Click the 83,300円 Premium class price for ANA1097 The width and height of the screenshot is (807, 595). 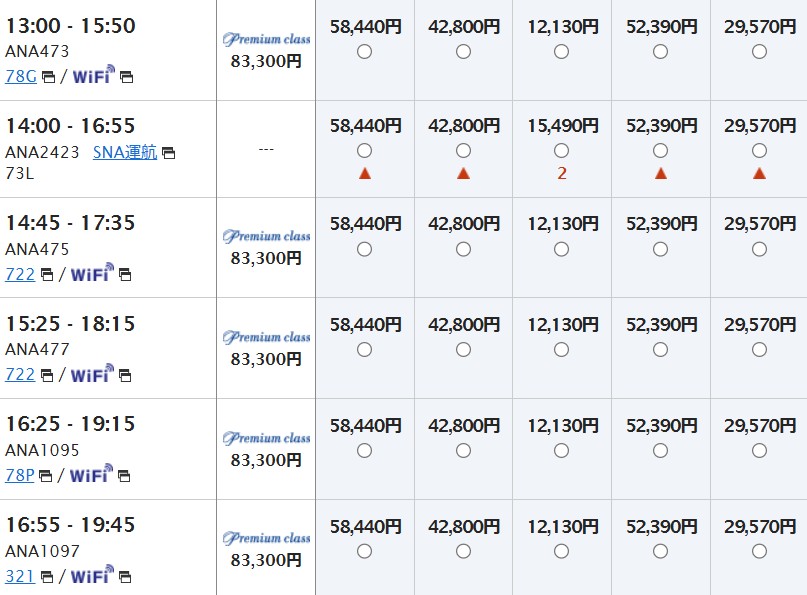click(x=266, y=560)
